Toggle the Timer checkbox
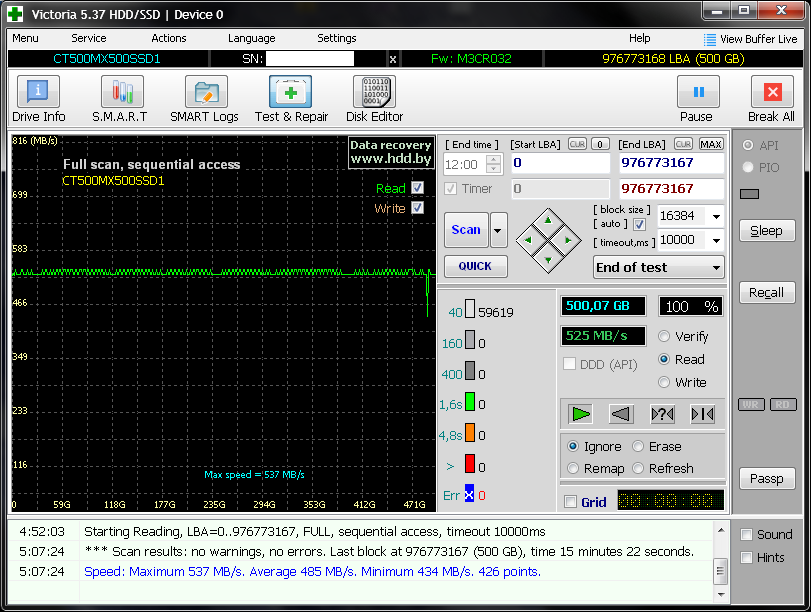Image resolution: width=811 pixels, height=612 pixels. (x=450, y=188)
